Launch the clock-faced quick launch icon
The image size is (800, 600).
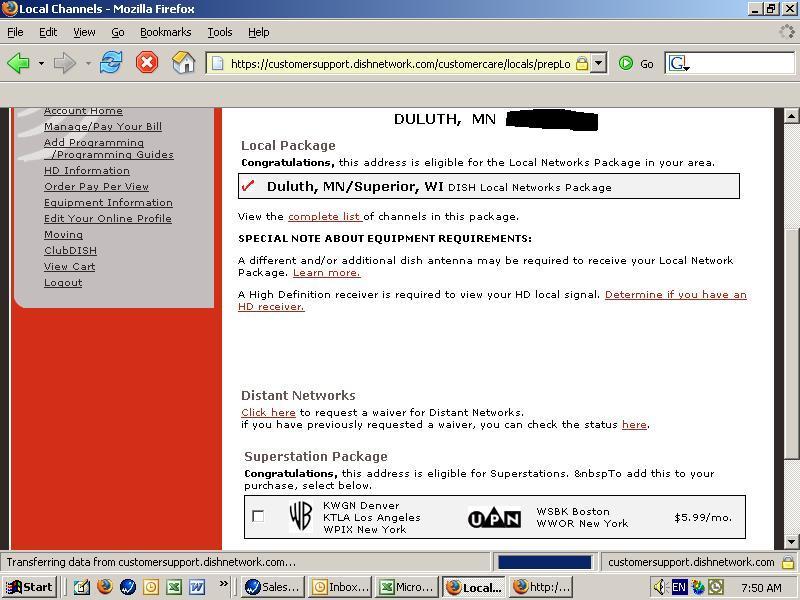(x=151, y=587)
